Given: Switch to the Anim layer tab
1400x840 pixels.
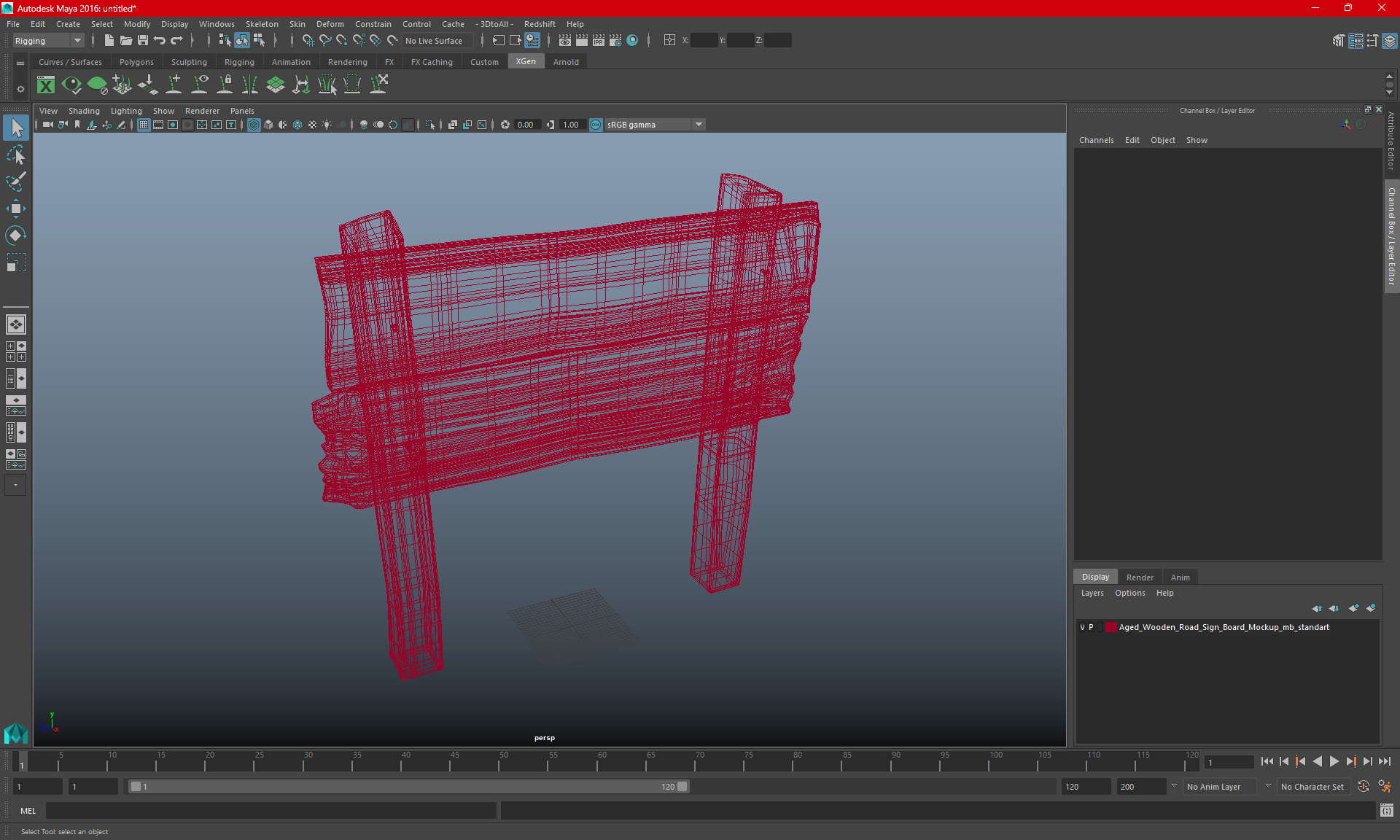Looking at the screenshot, I should pos(1180,577).
